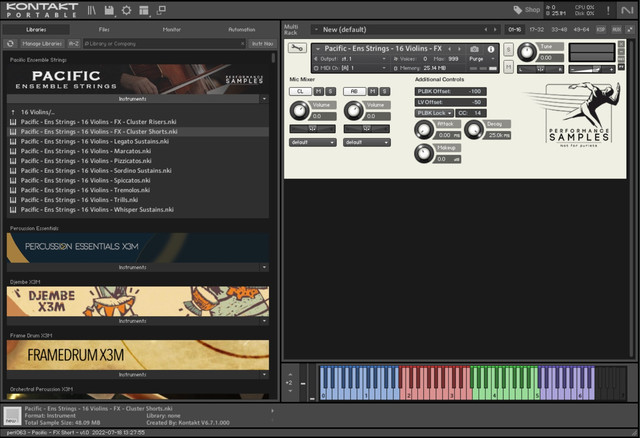
Task: Click the exclamation panic button
Action: point(608,10)
